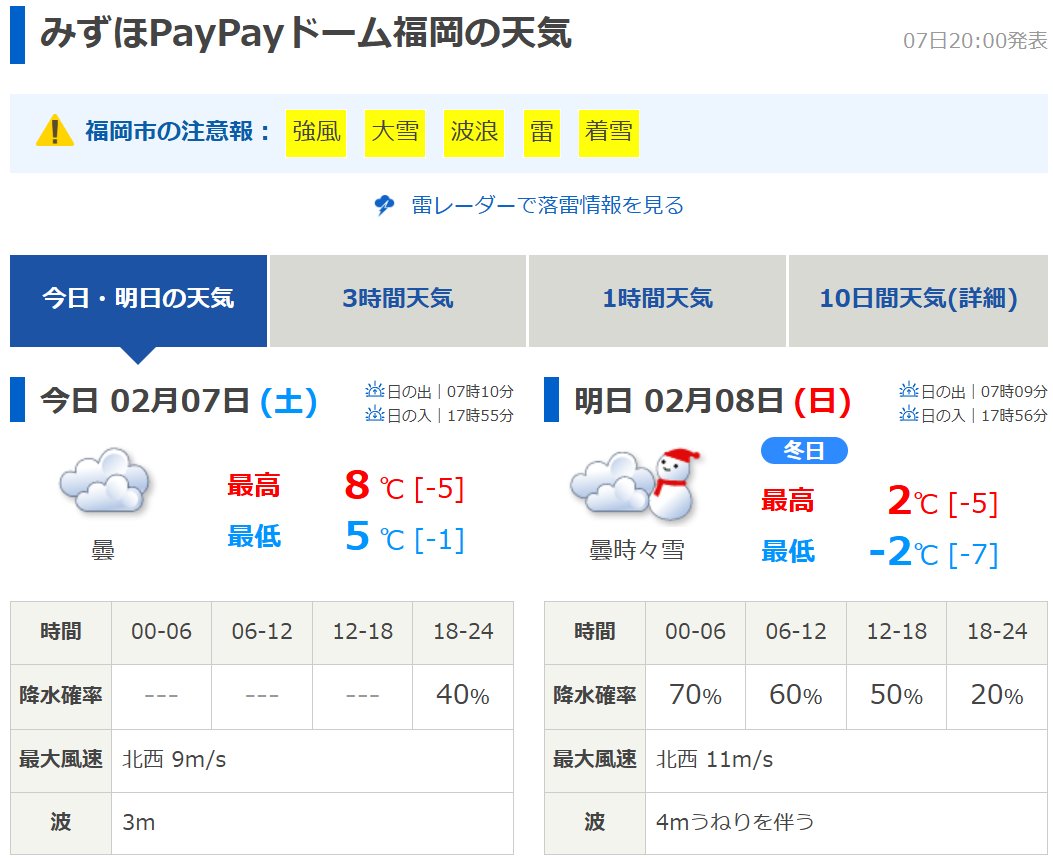Open the 雷 advisory badge
The width and height of the screenshot is (1053, 862).
541,133
